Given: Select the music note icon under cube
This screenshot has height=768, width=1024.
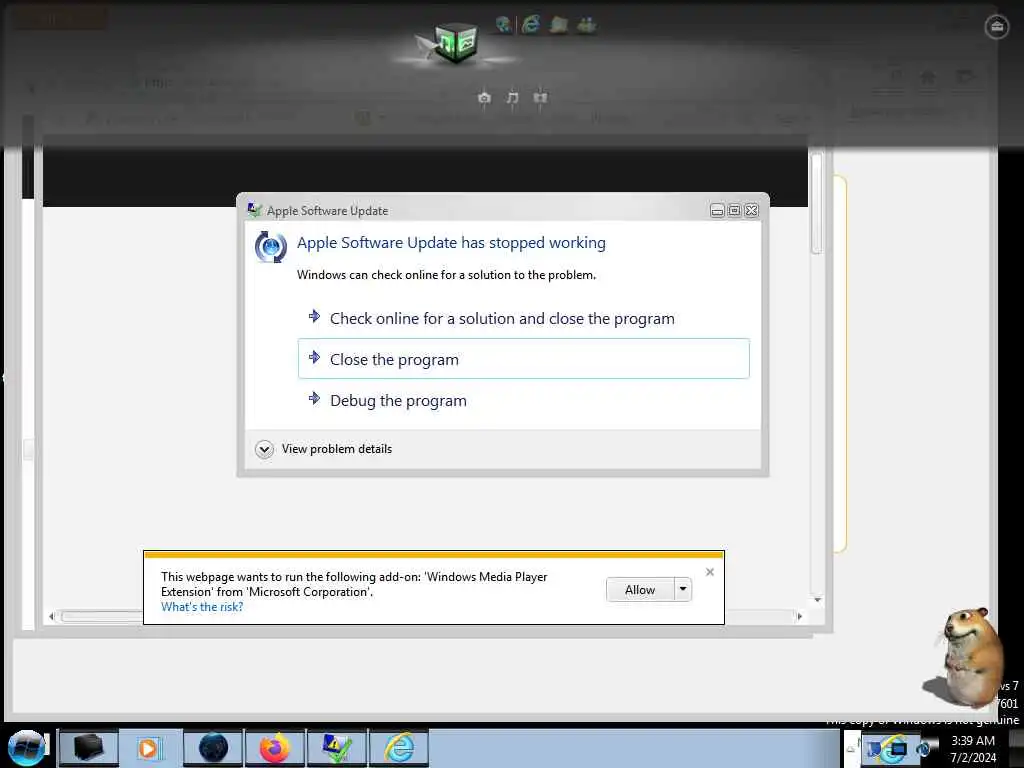Looking at the screenshot, I should click(513, 97).
